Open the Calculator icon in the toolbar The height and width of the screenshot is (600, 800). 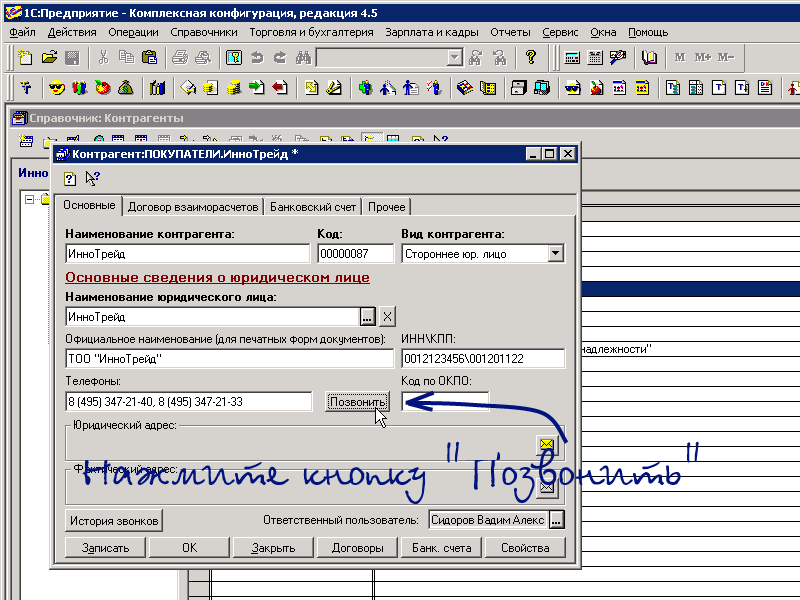coord(572,58)
